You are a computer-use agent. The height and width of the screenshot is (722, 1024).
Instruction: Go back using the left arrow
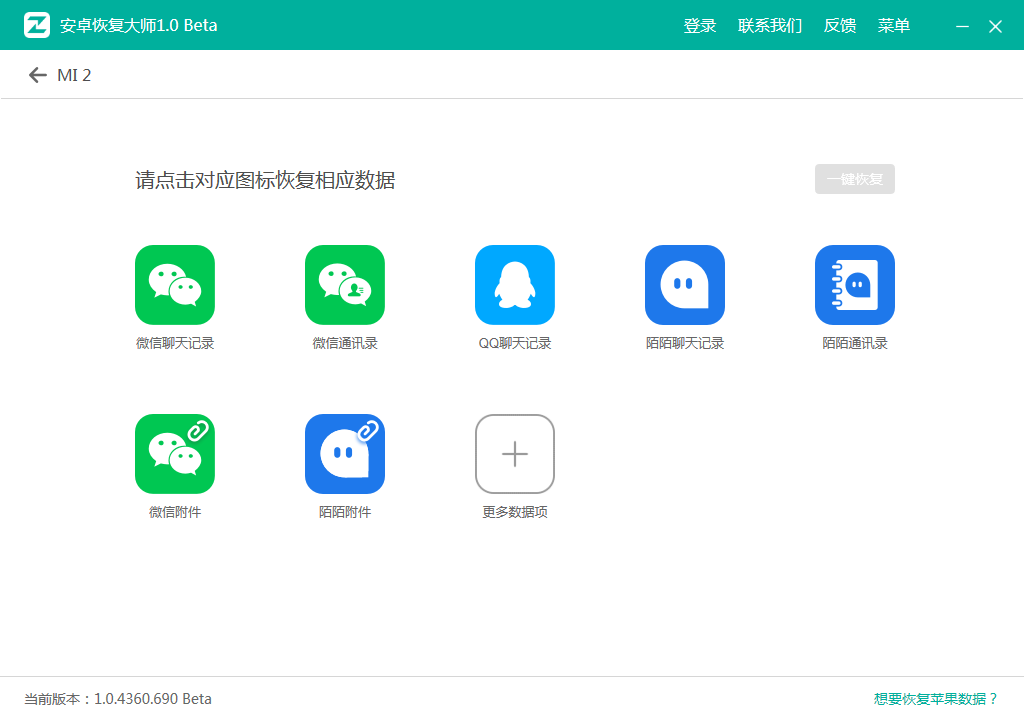37,74
